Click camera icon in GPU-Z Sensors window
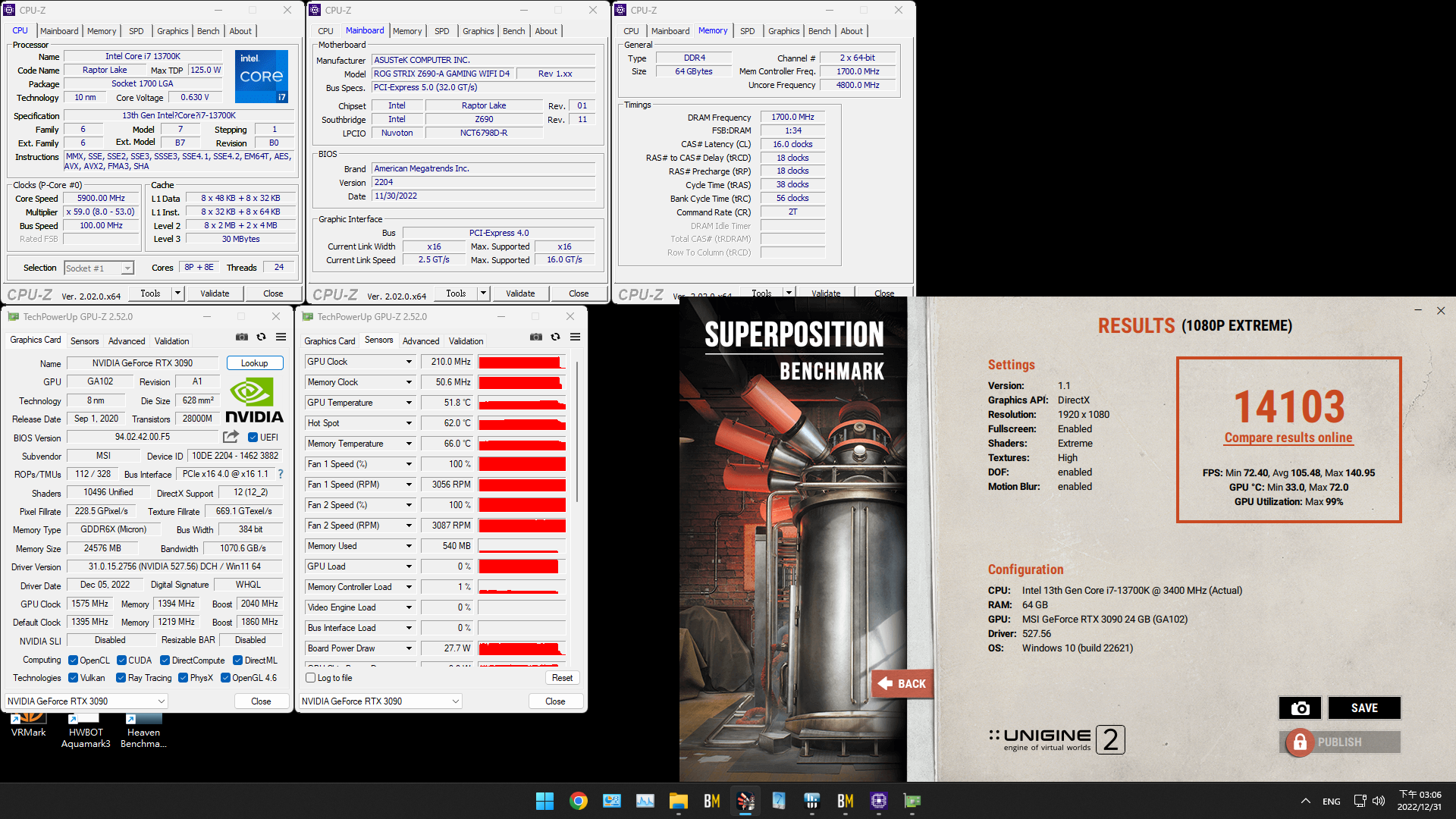This screenshot has width=1456, height=819. (535, 337)
